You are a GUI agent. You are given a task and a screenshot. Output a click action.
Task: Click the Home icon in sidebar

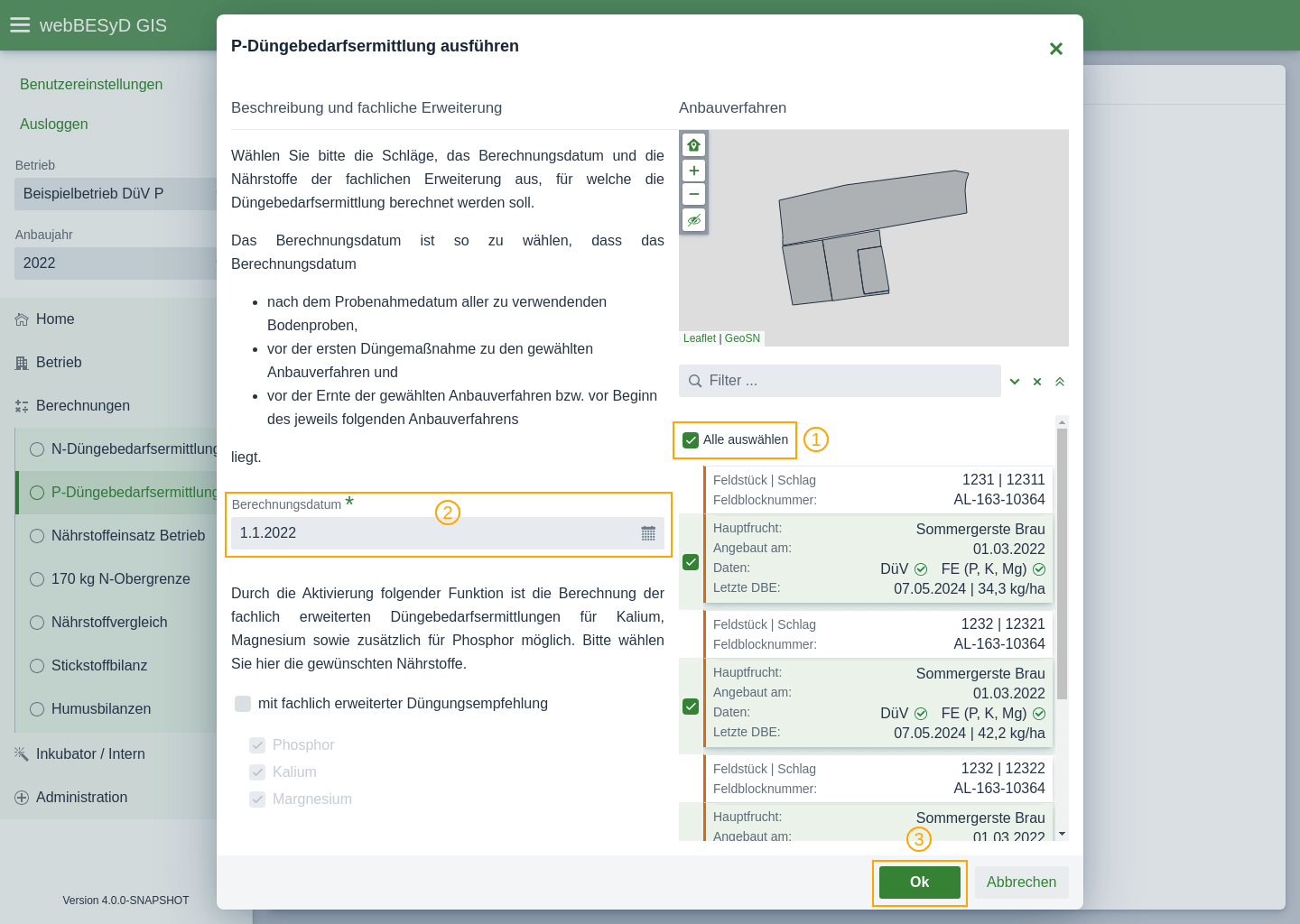[x=22, y=319]
